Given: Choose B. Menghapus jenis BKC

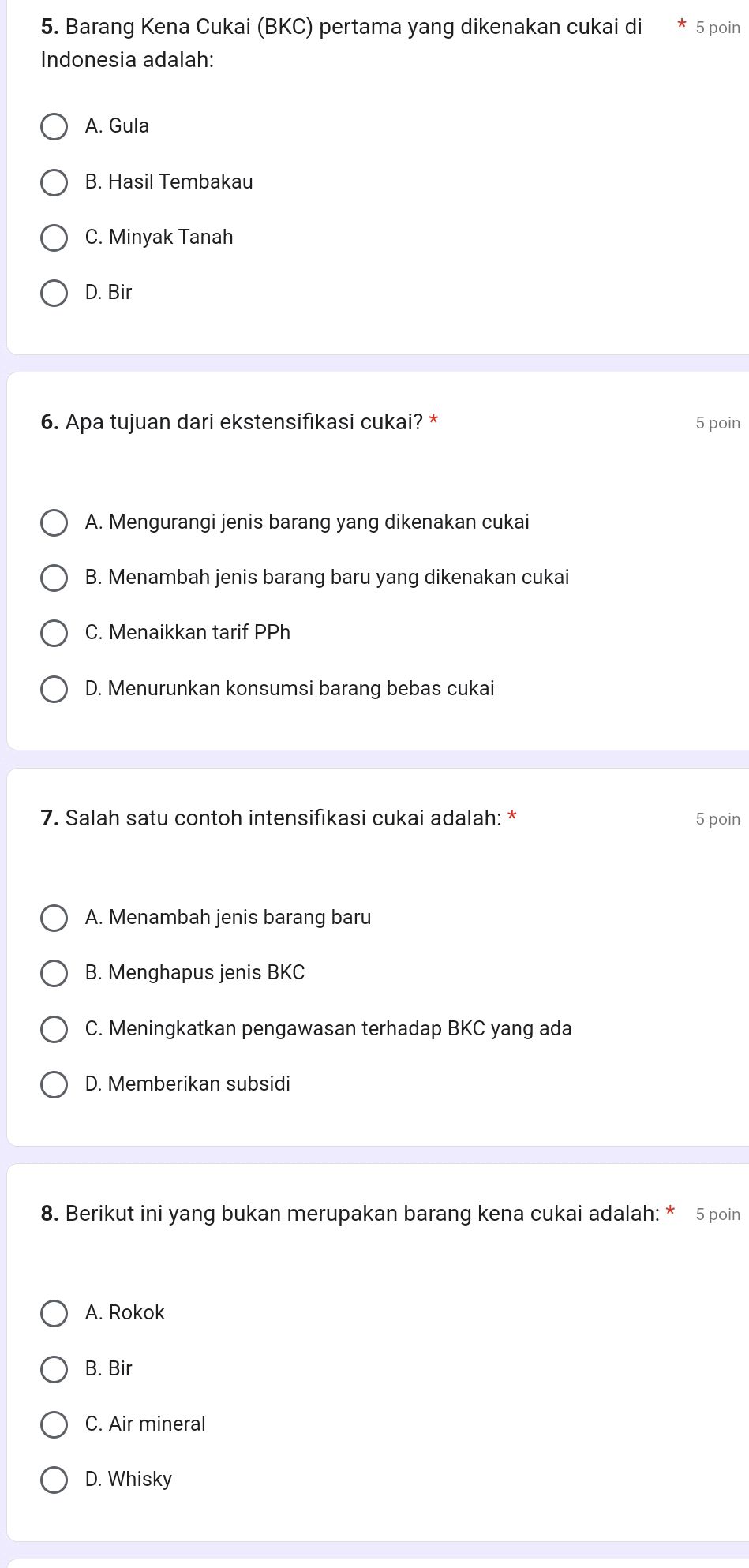Looking at the screenshot, I should (x=54, y=973).
